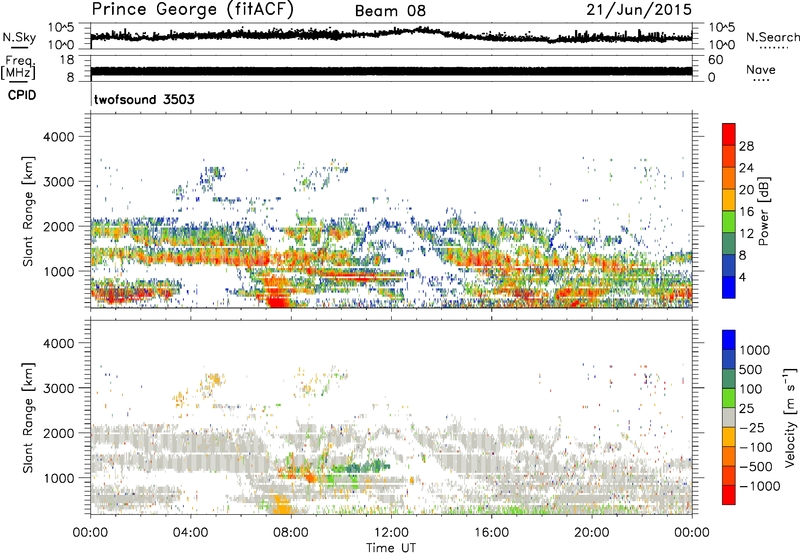The width and height of the screenshot is (800, 554).
Task: Pick the red segment atop power colorbar
Action: (x=729, y=134)
